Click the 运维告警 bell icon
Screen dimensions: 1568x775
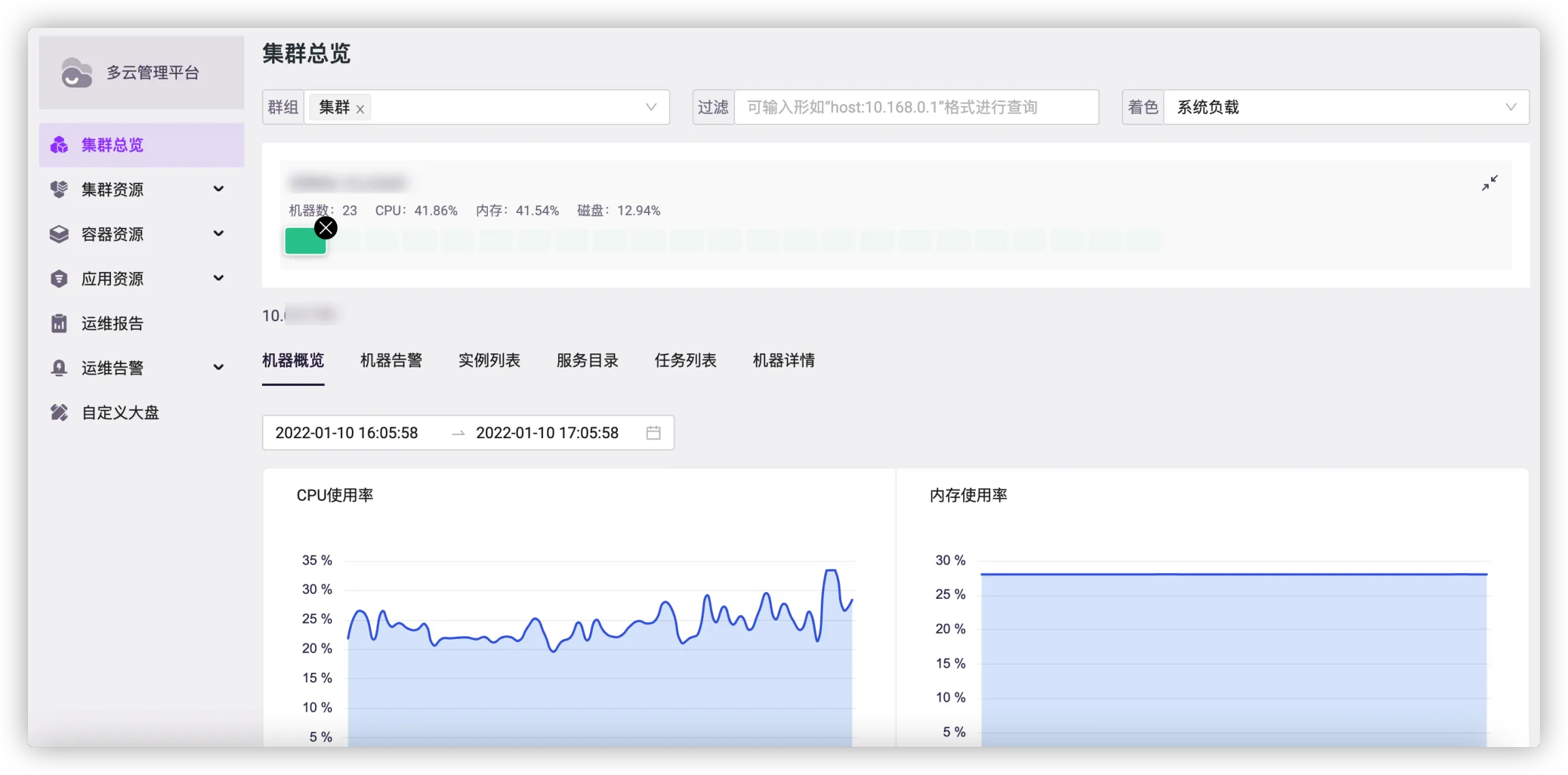click(59, 368)
